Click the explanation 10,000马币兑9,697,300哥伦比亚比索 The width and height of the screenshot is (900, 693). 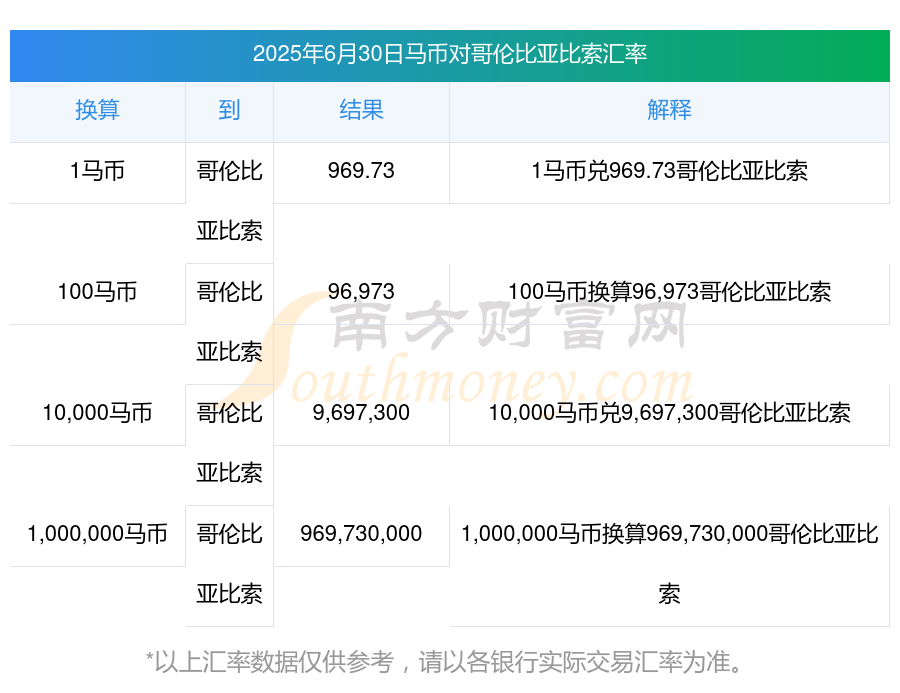coord(669,413)
